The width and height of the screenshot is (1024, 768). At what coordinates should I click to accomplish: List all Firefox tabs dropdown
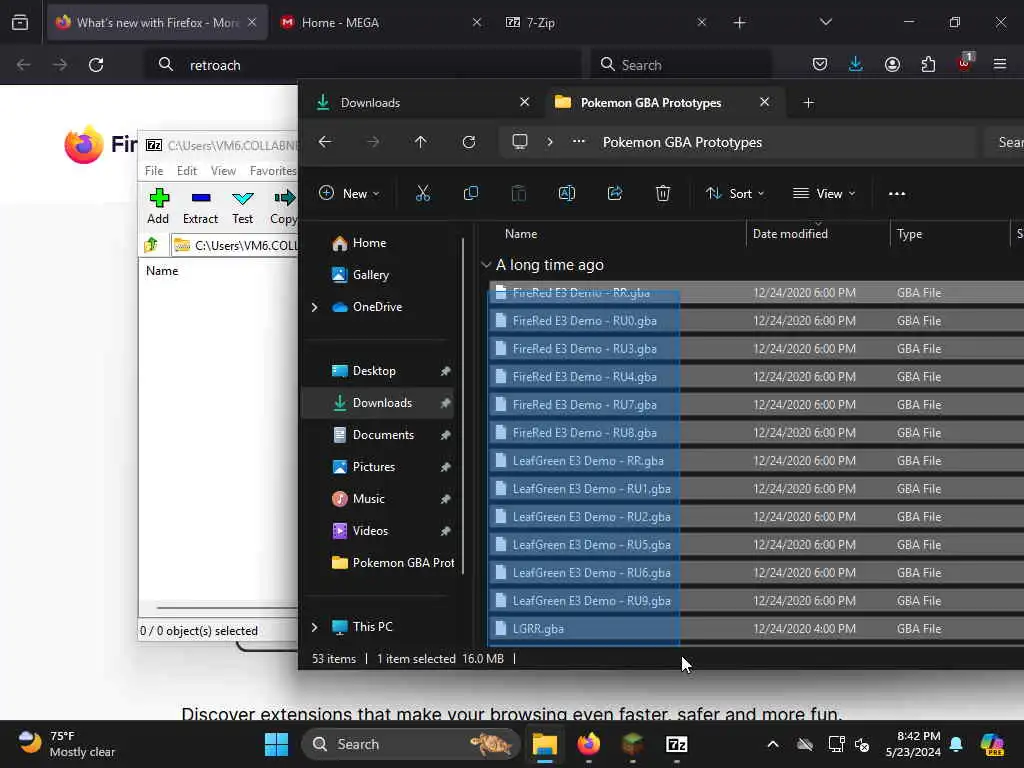pos(825,22)
